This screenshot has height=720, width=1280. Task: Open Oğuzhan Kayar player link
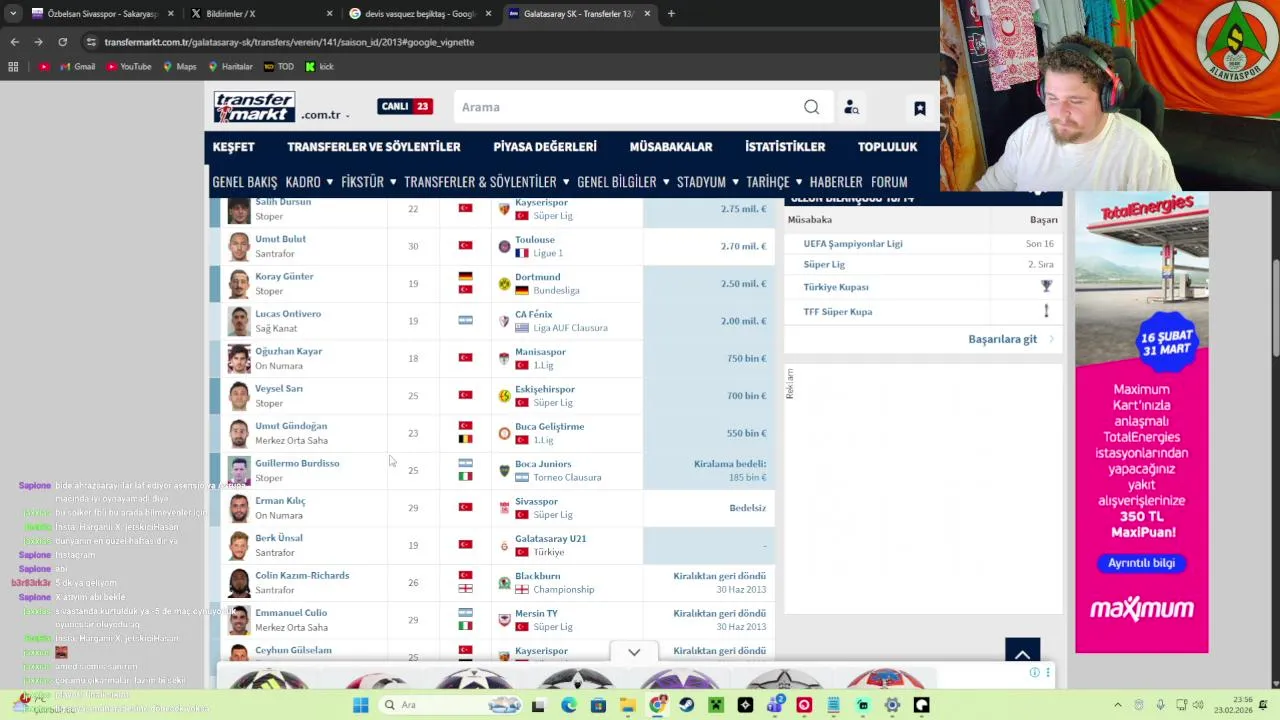(x=288, y=351)
